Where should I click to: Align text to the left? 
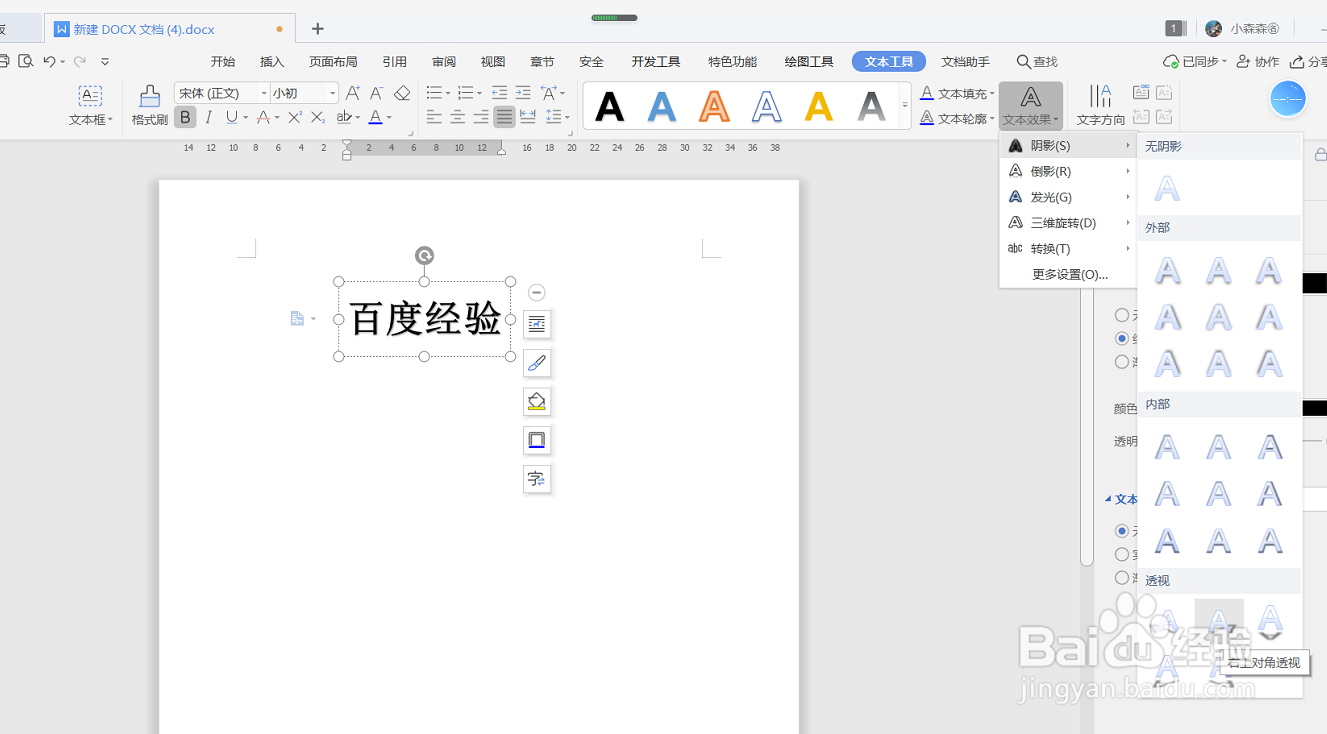point(434,117)
